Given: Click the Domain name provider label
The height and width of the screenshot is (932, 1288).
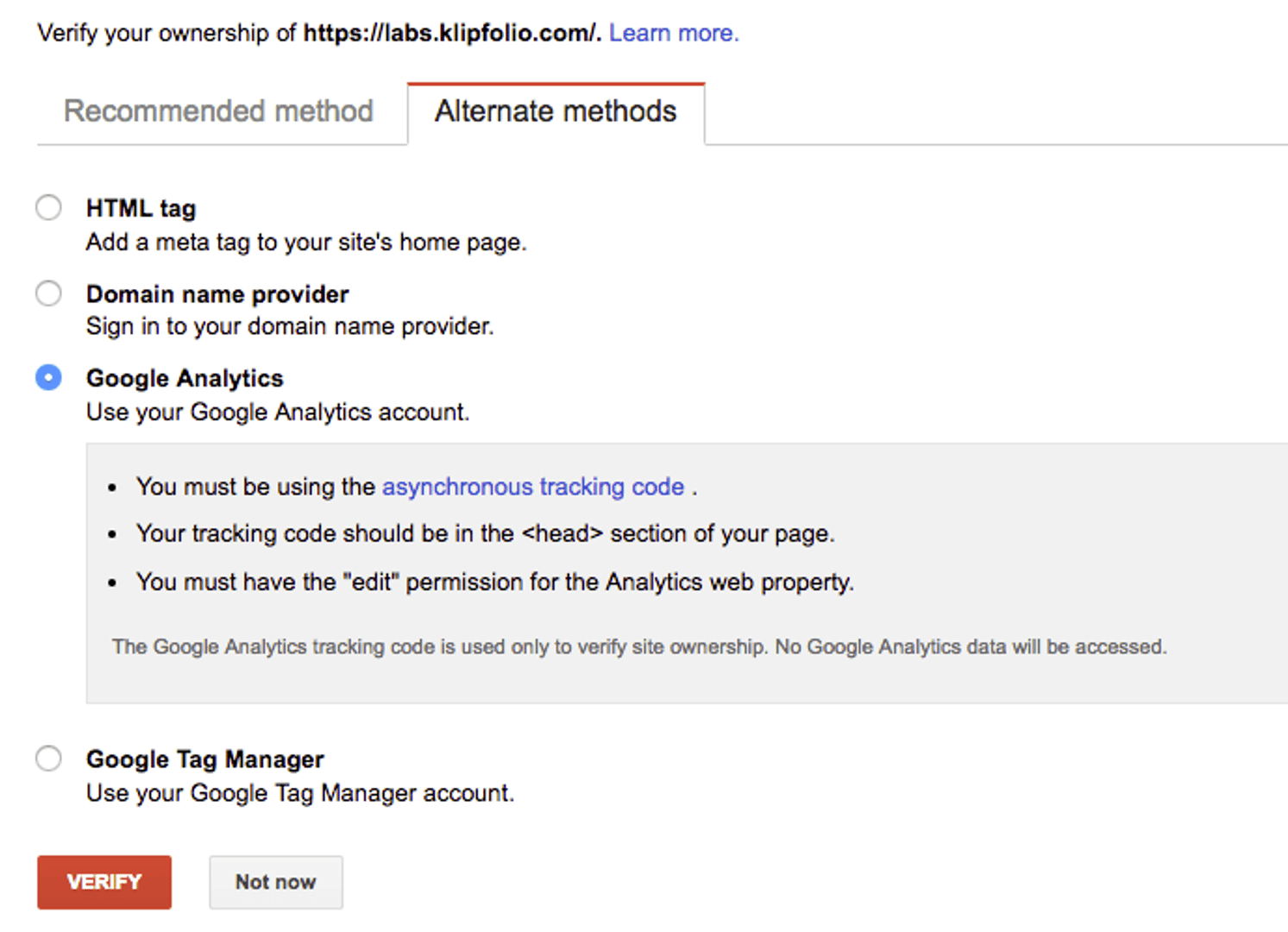Looking at the screenshot, I should [x=217, y=294].
